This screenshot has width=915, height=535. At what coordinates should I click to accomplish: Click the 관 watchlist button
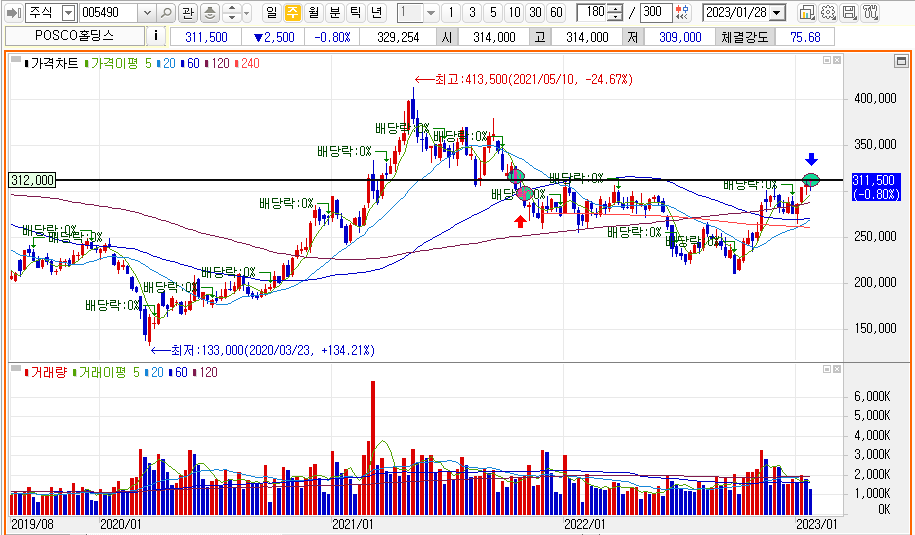click(x=187, y=12)
